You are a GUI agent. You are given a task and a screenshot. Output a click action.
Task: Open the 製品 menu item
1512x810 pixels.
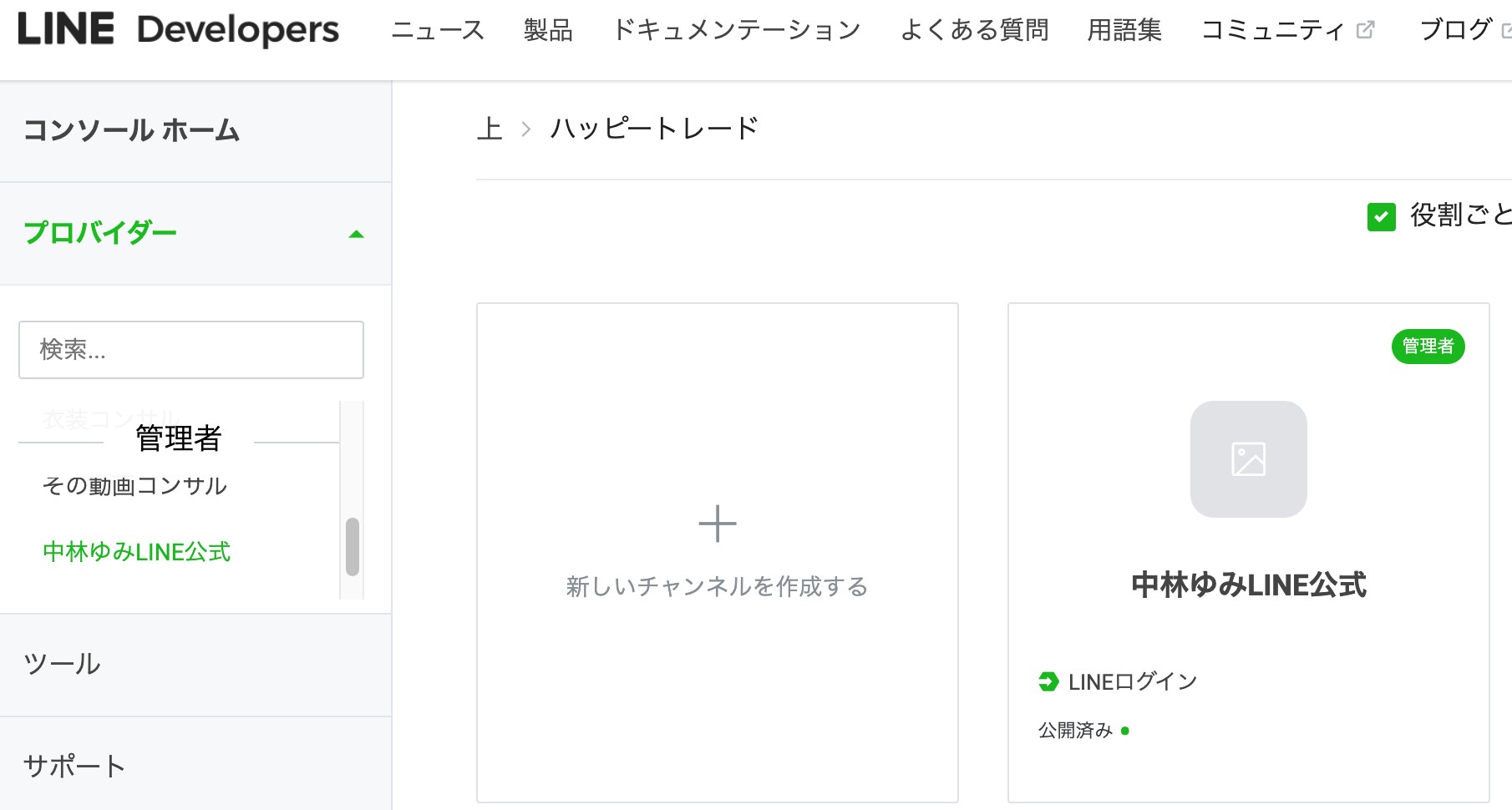tap(548, 30)
